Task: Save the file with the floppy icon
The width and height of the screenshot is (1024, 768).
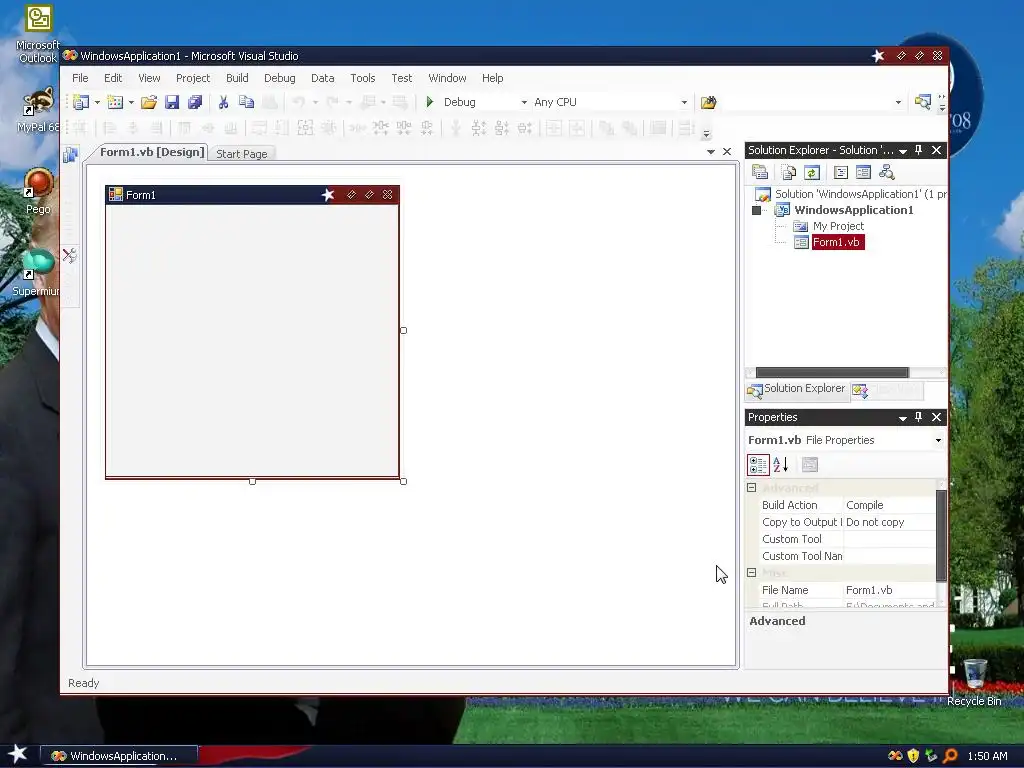Action: tap(172, 102)
